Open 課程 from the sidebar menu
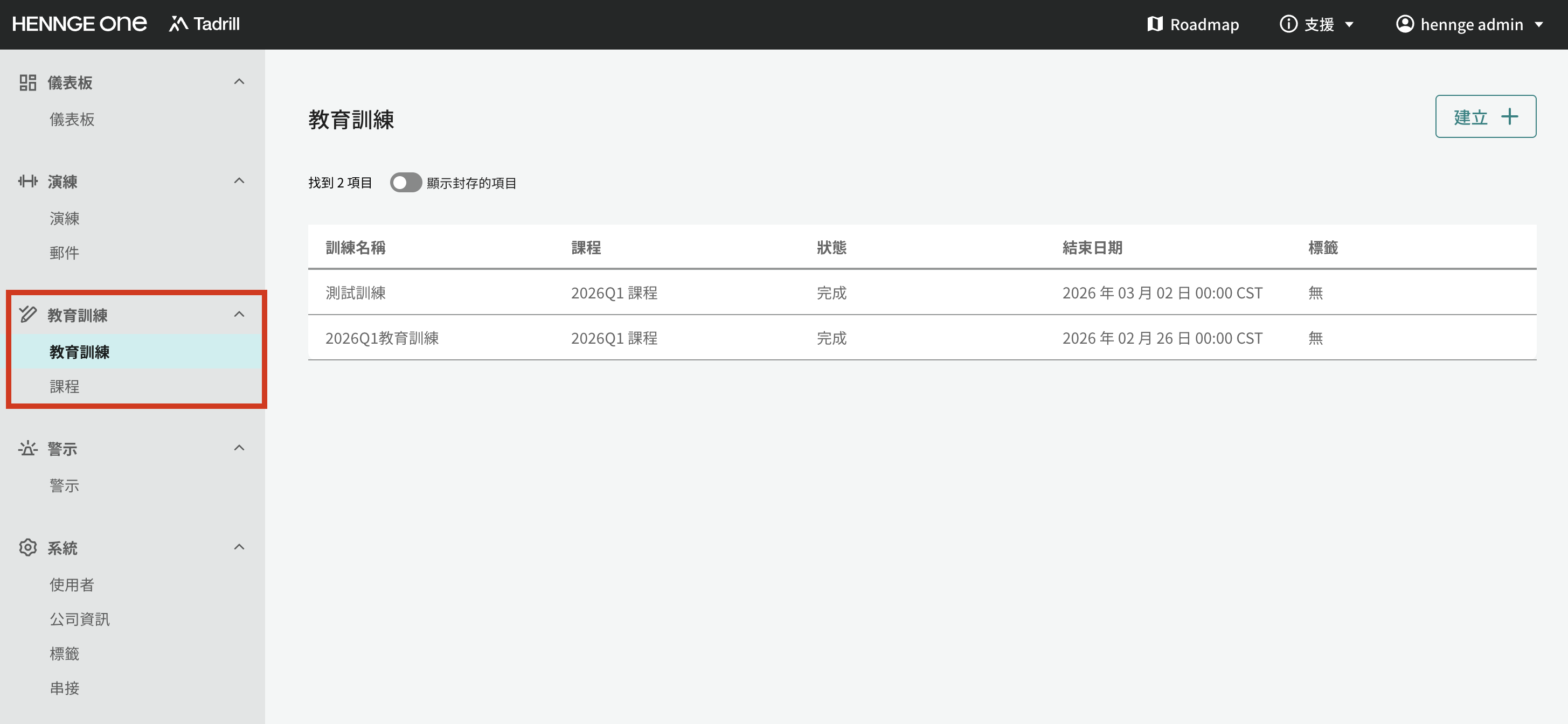This screenshot has height=724, width=1568. [x=64, y=386]
